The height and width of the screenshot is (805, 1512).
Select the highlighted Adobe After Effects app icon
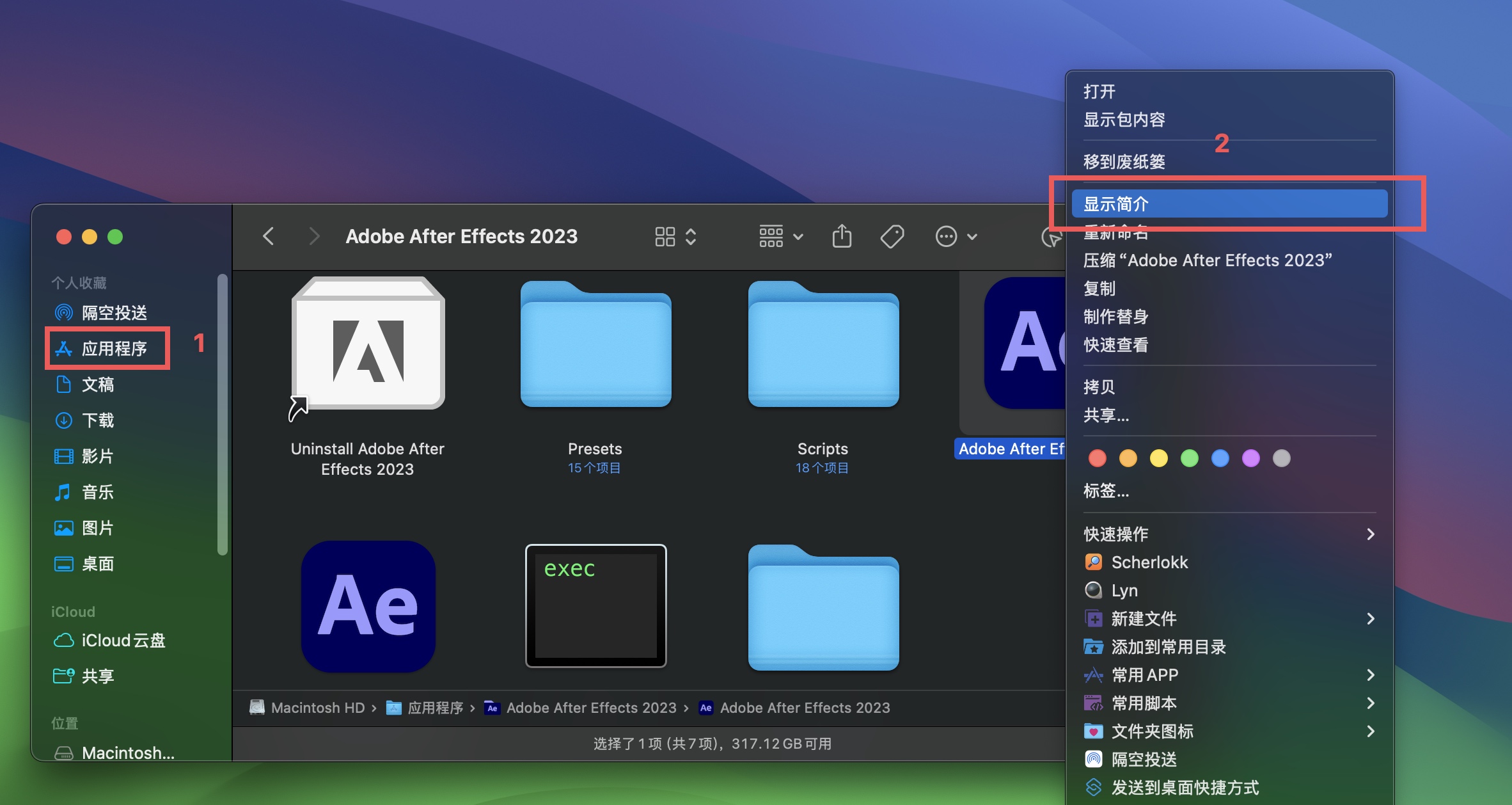1025,344
